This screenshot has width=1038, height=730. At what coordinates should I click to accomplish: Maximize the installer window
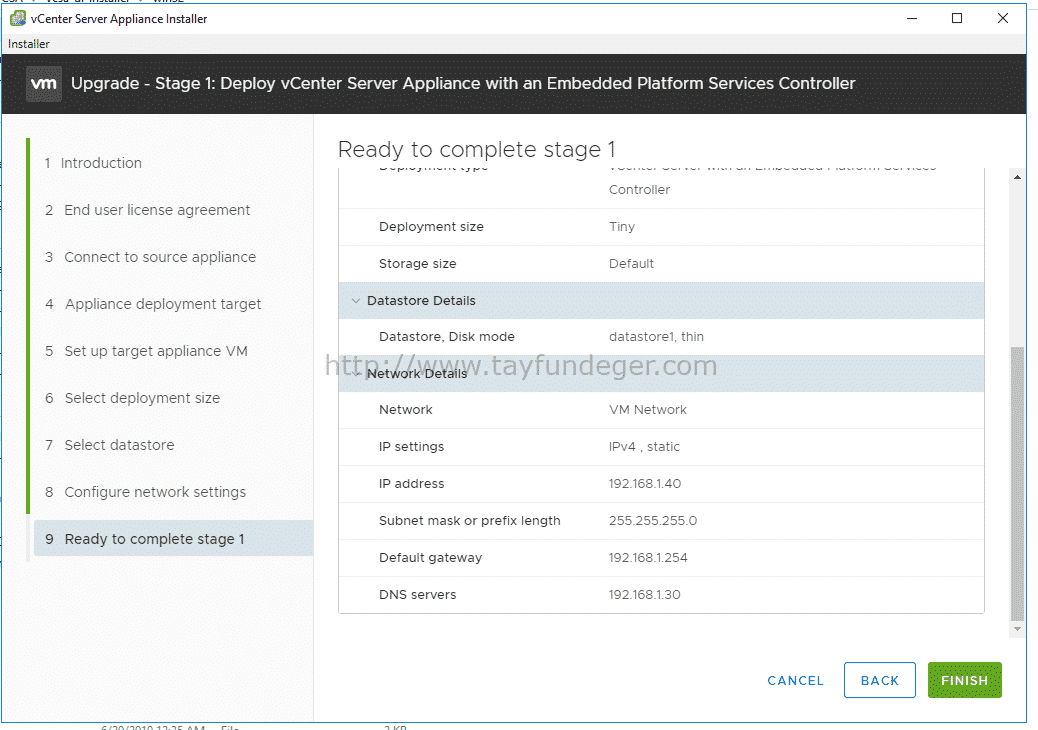coord(957,19)
